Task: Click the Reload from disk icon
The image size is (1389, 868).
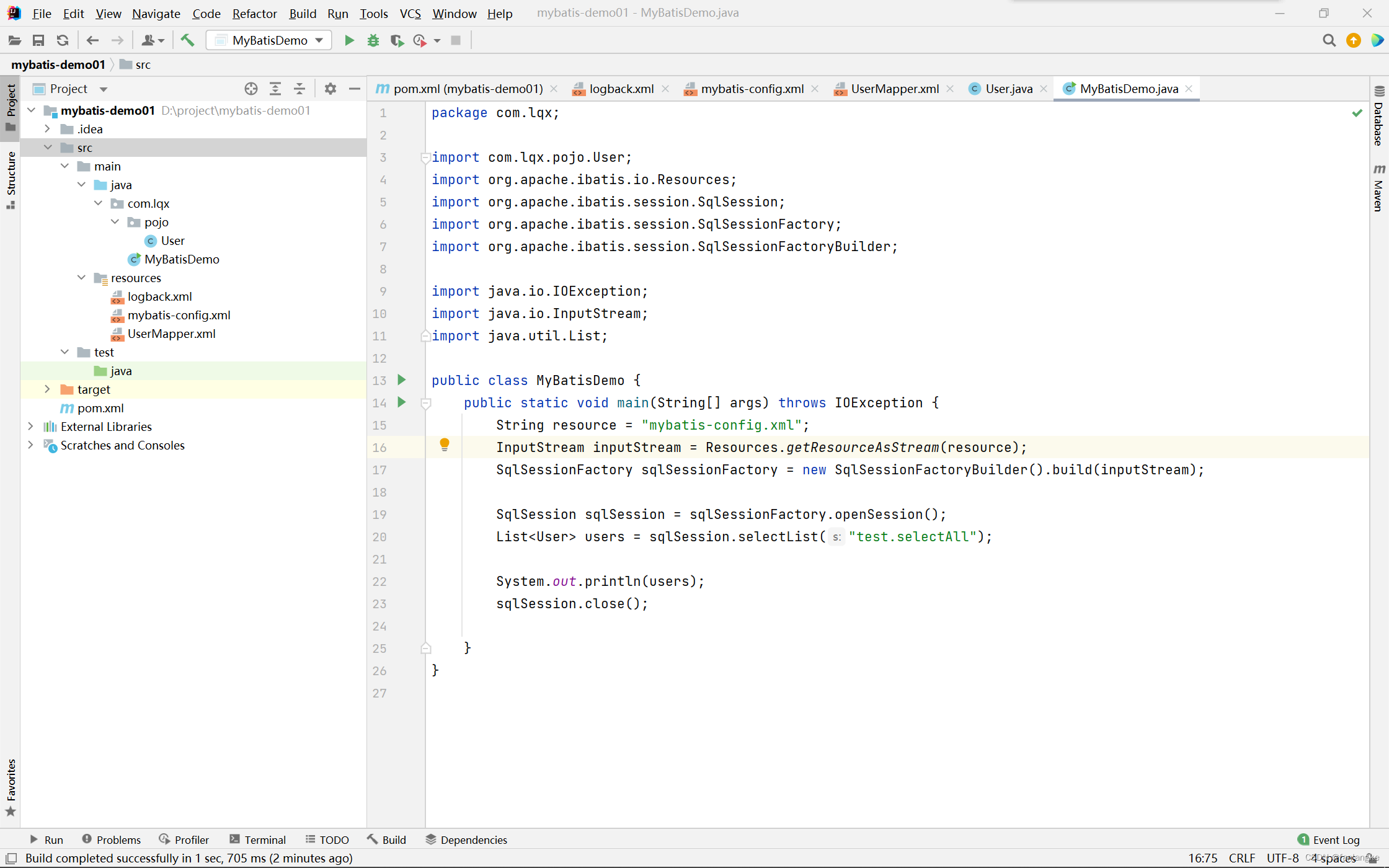Action: tap(63, 40)
